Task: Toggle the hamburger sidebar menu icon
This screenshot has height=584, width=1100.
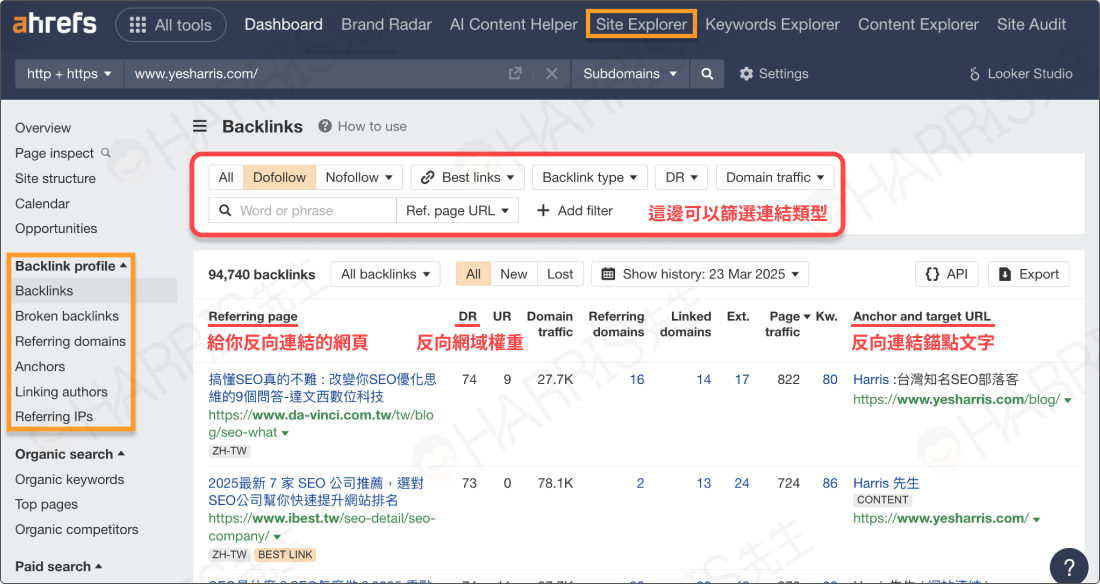Action: pyautogui.click(x=200, y=126)
